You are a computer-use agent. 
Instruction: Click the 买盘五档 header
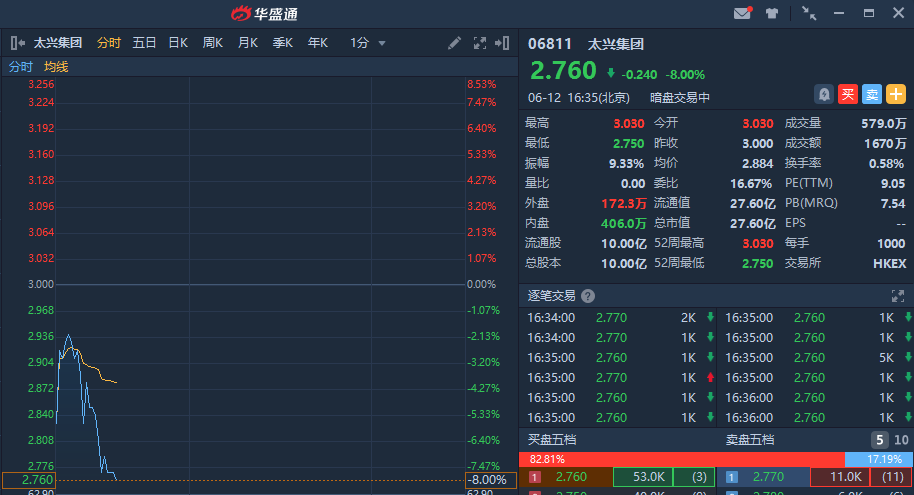click(551, 440)
